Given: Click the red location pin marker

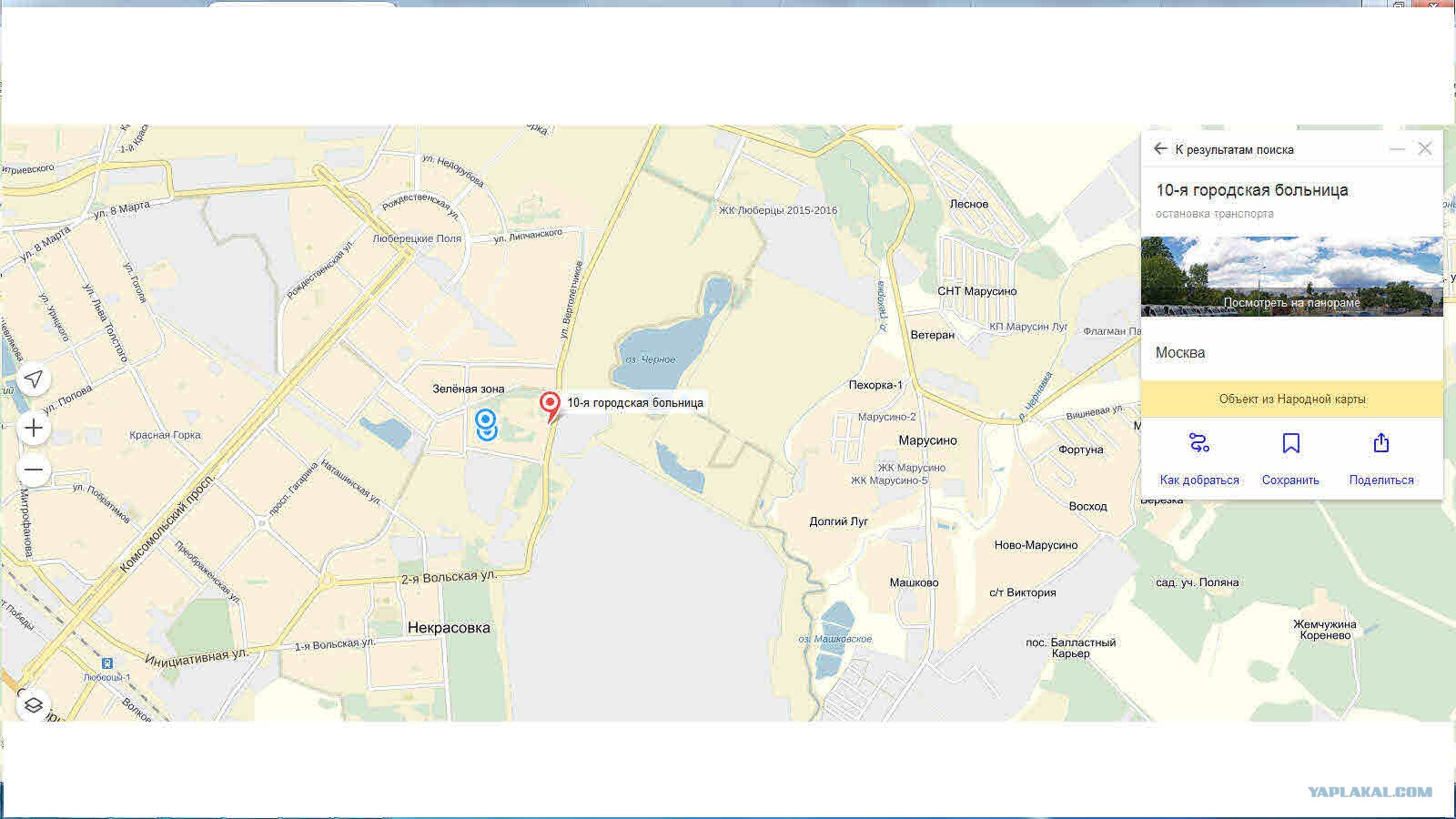Looking at the screenshot, I should (x=550, y=405).
